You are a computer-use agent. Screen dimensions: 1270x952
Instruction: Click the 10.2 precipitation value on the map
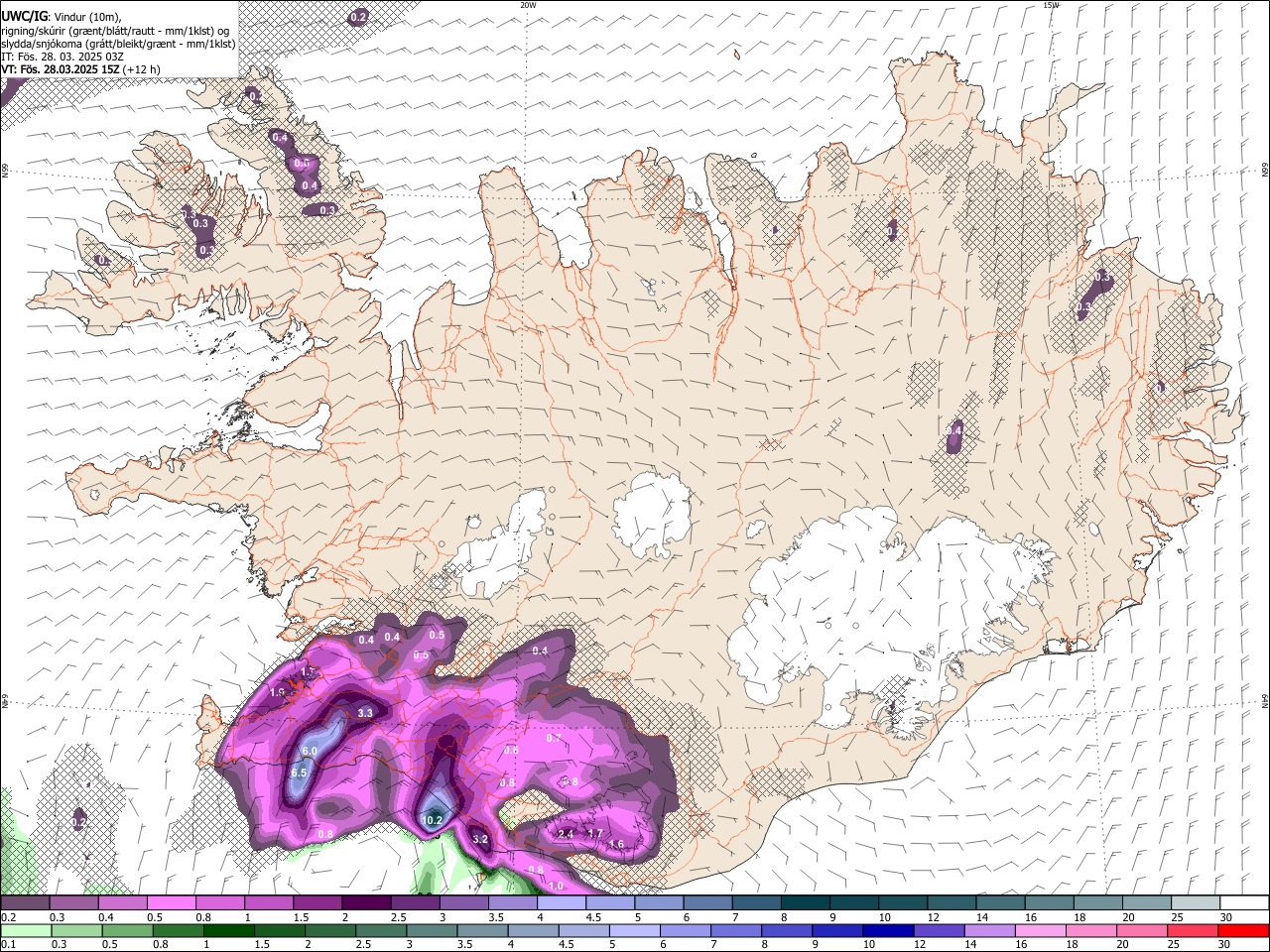[433, 821]
